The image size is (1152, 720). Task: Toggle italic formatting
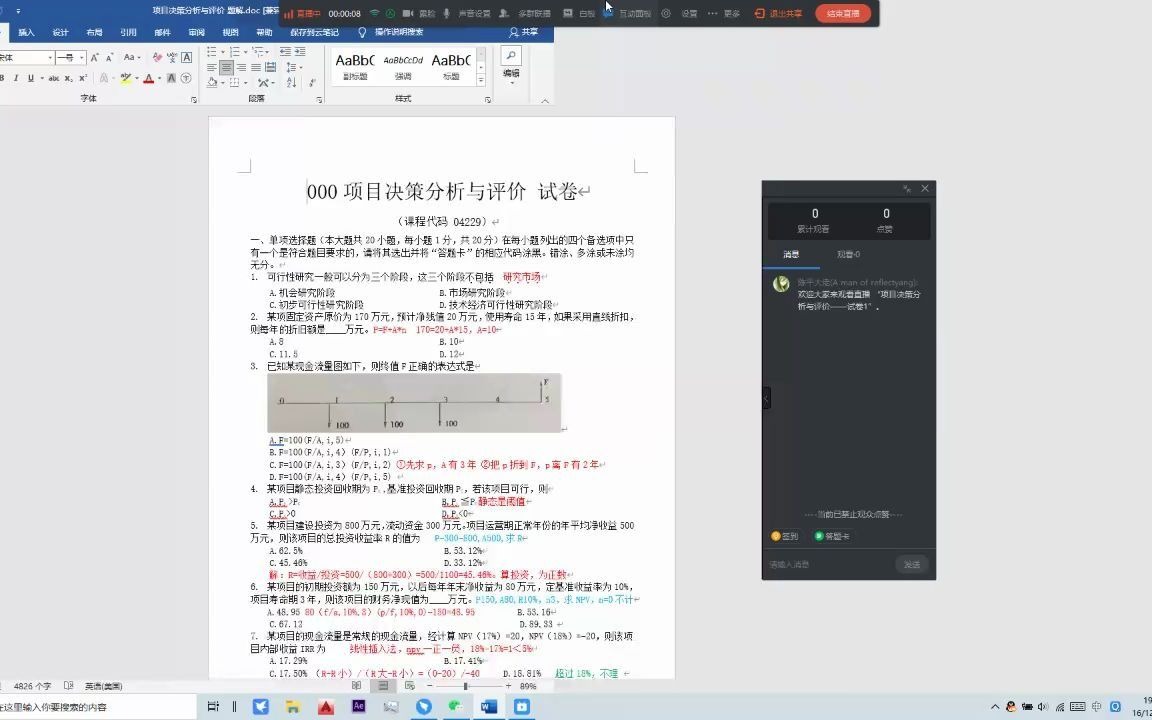[x=16, y=77]
